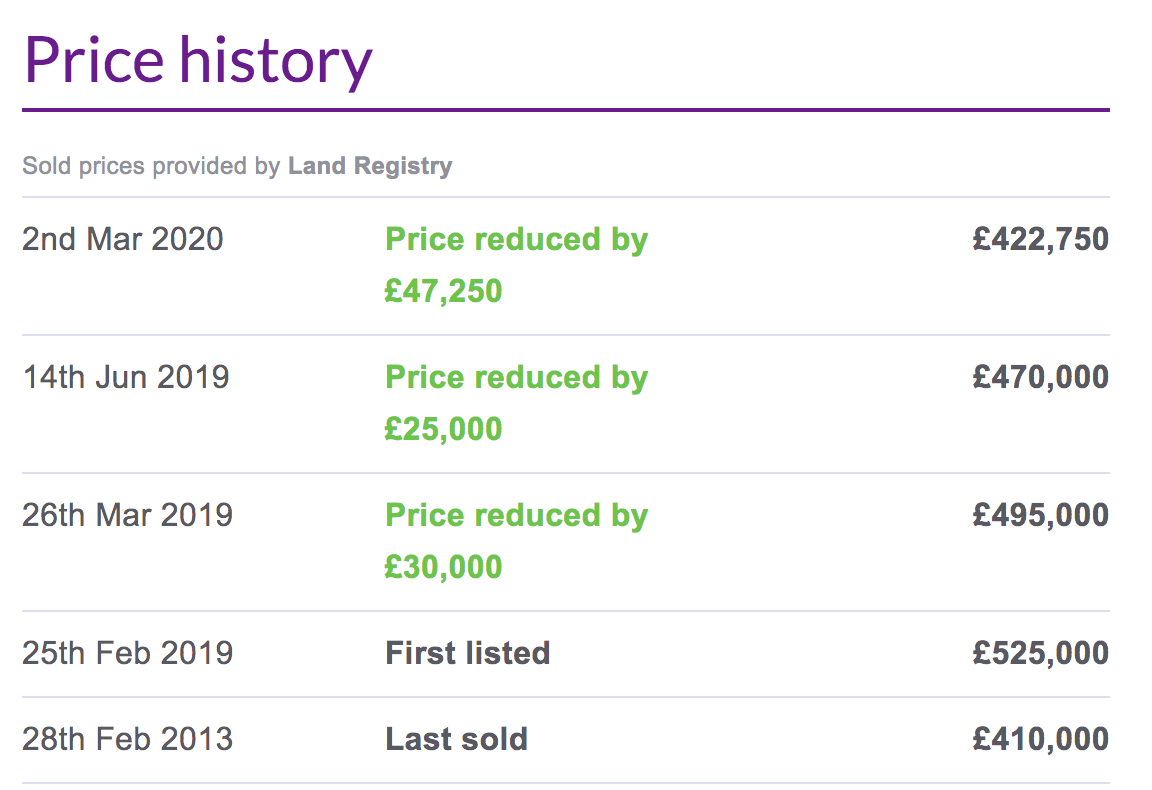Click the Price history heading
This screenshot has height=790, width=1152.
coord(197,59)
